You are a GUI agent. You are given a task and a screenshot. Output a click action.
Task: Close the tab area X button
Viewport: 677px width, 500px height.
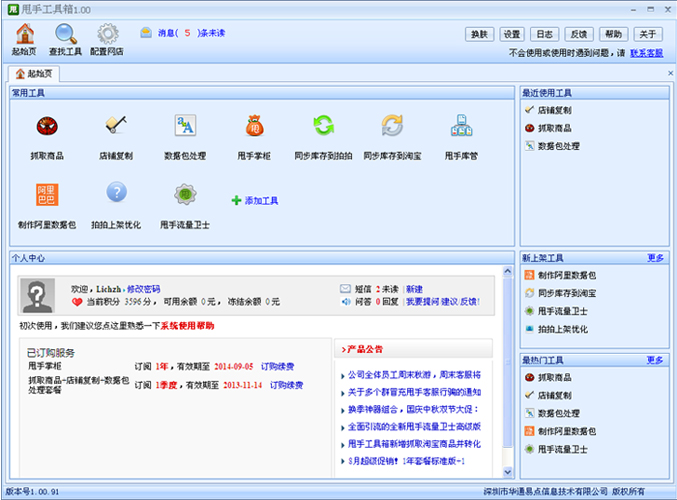click(x=670, y=73)
